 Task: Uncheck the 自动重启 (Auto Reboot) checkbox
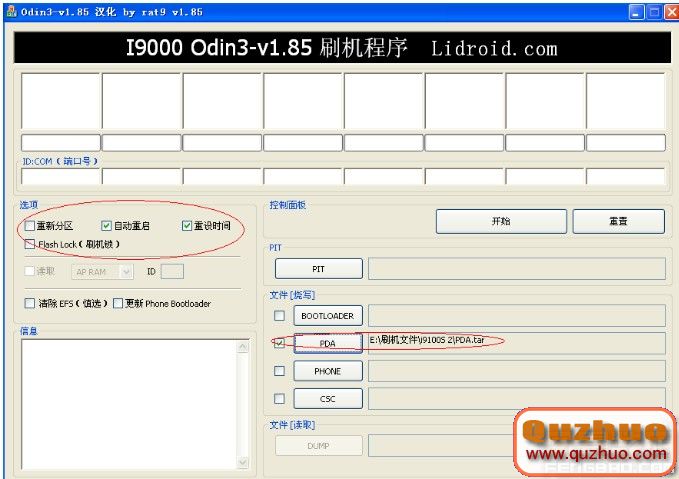point(106,226)
